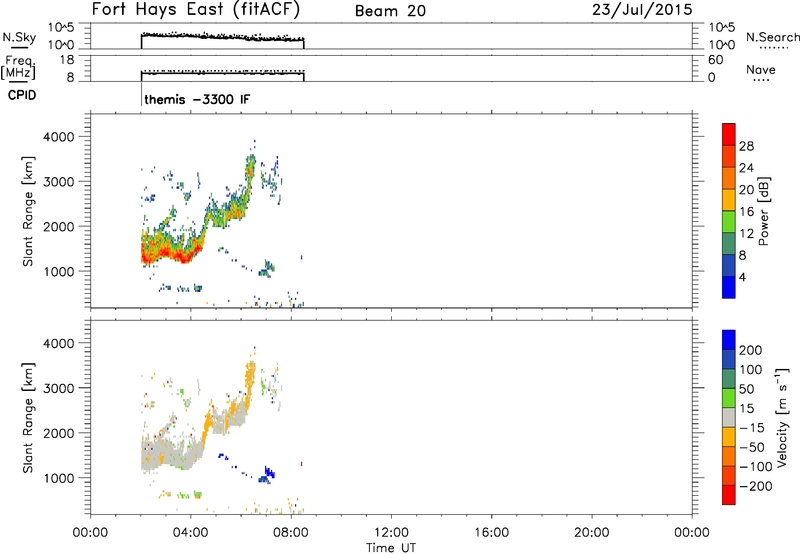
Task: Click the Velocity colorbar segment between -100 and -200
Action: click(729, 475)
